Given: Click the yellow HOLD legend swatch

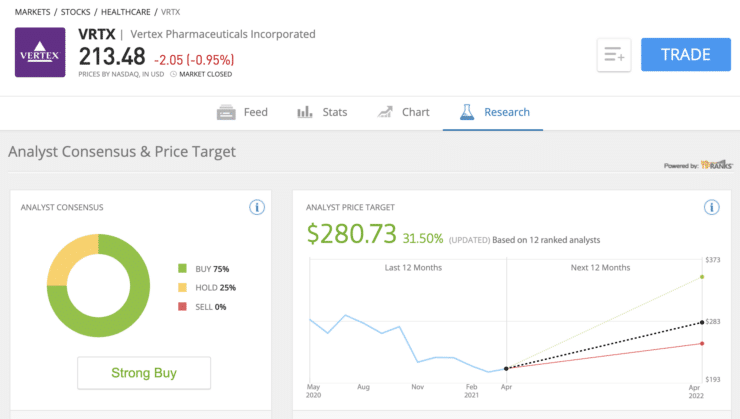Looking at the screenshot, I should [182, 287].
